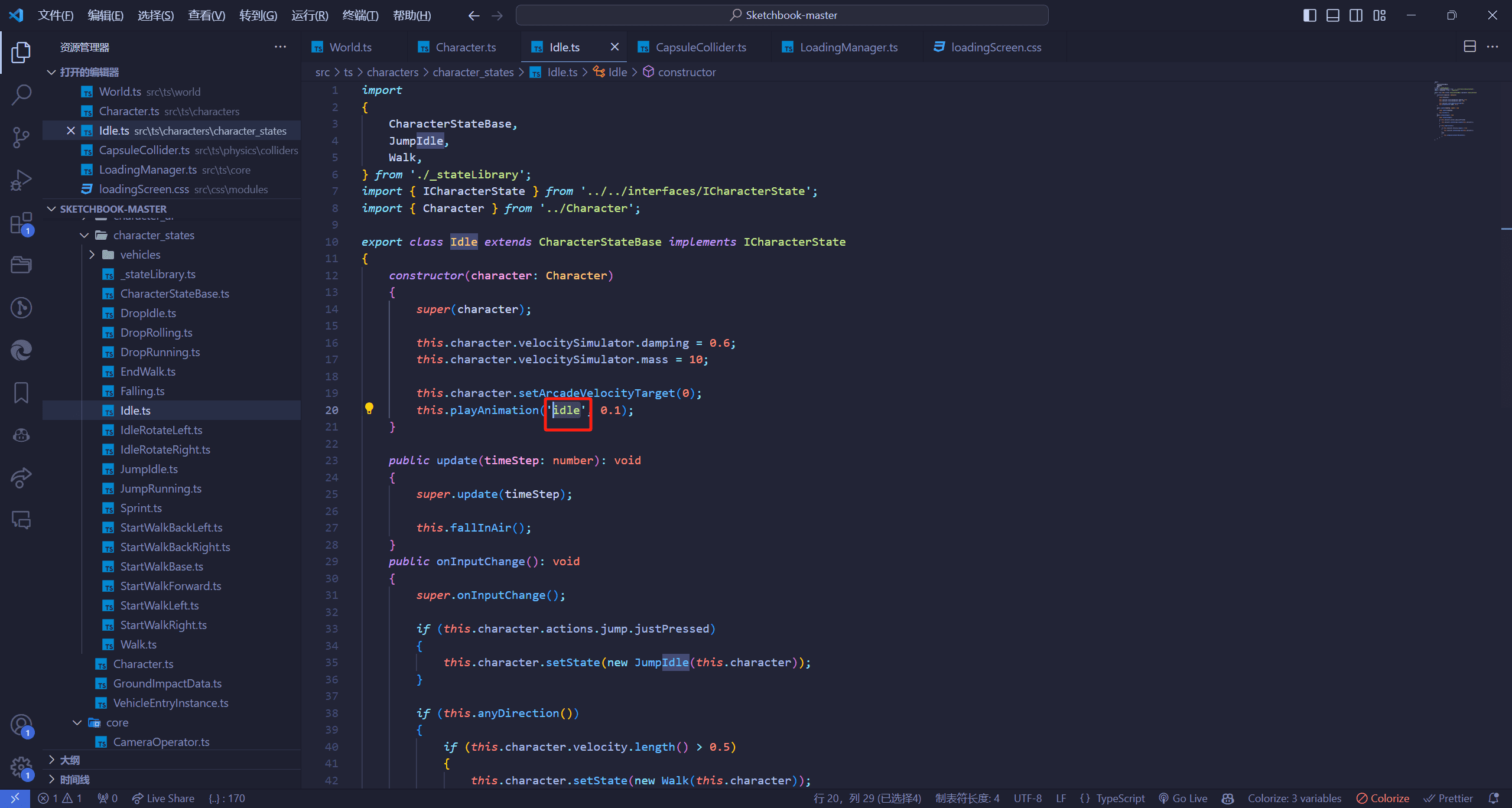Open the Extensions view
1512x808 pixels.
tap(21, 223)
